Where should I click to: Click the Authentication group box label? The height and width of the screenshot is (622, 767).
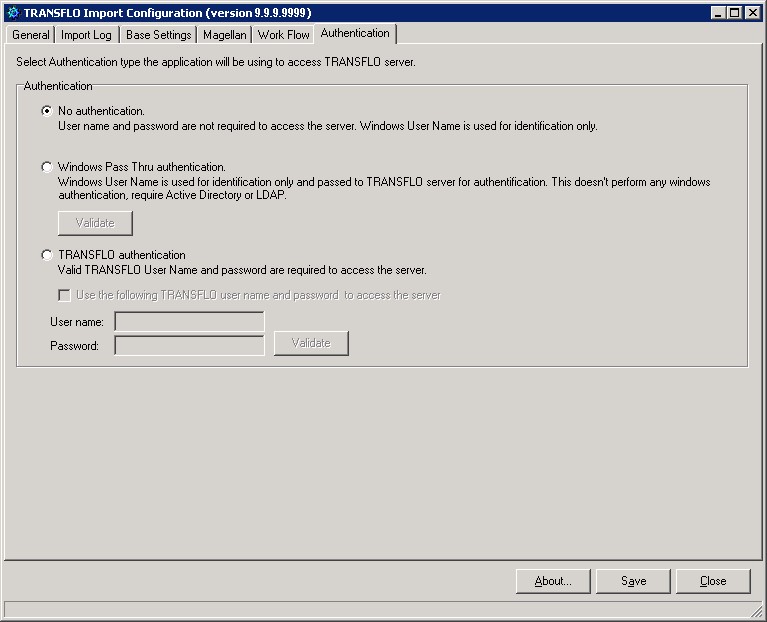tap(58, 86)
